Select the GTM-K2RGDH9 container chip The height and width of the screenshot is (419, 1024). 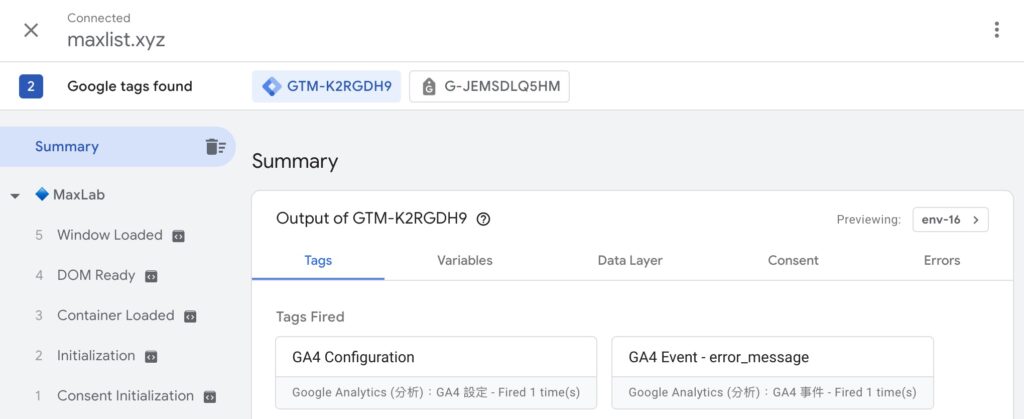point(327,86)
